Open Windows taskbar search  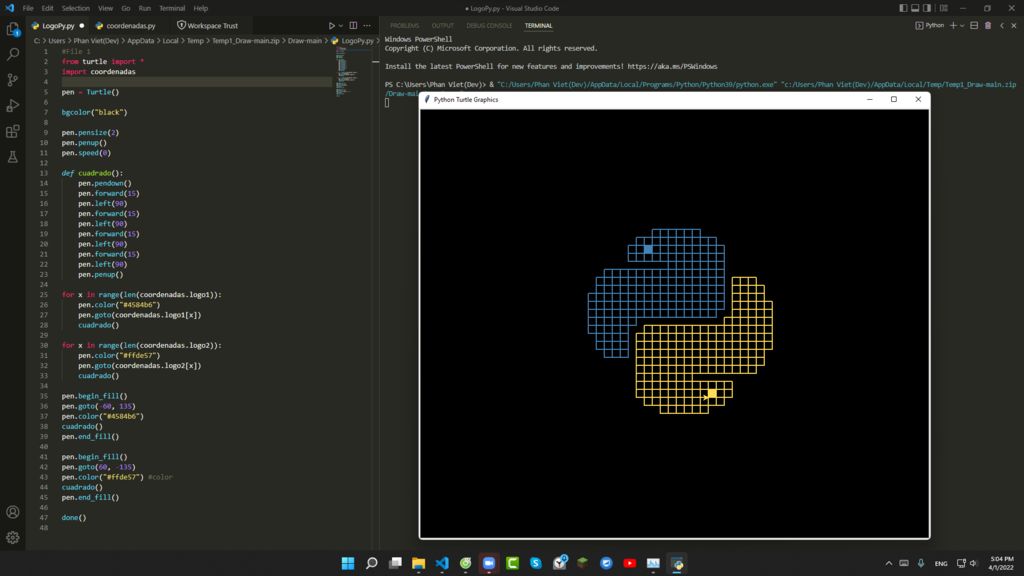pyautogui.click(x=372, y=563)
